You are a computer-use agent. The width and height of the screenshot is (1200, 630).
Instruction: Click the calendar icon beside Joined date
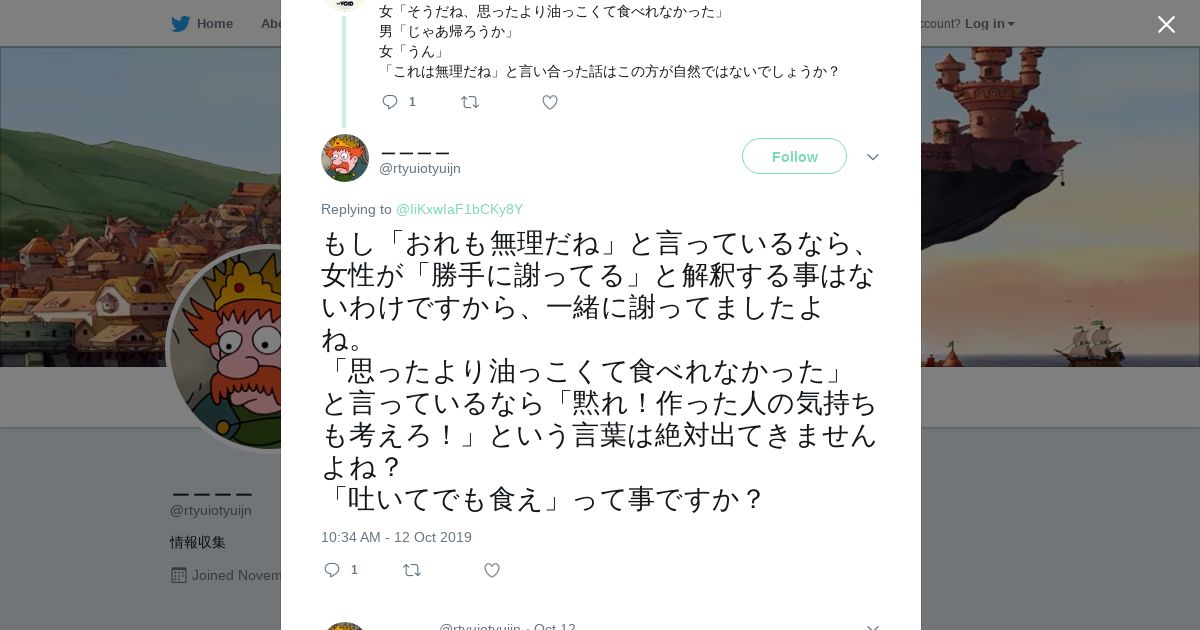pyautogui.click(x=179, y=575)
